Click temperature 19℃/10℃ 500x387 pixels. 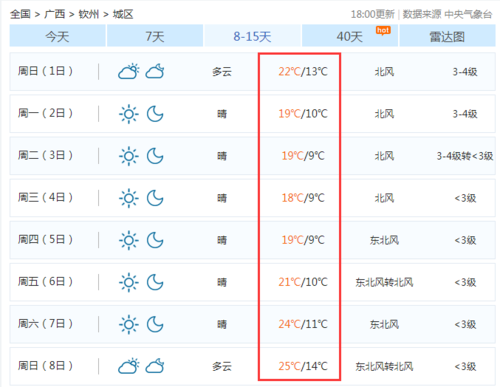(x=303, y=114)
